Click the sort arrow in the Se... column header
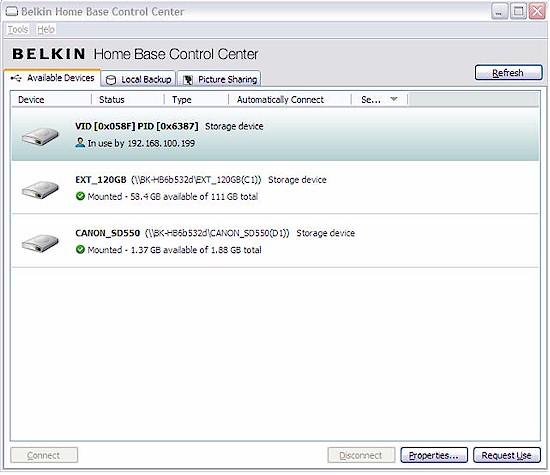The image size is (550, 475). tap(394, 99)
